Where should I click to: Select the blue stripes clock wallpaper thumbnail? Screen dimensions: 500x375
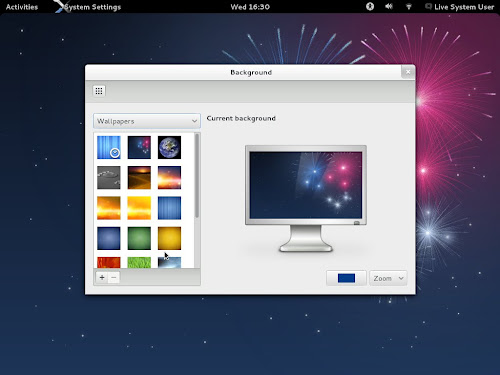[x=109, y=147]
